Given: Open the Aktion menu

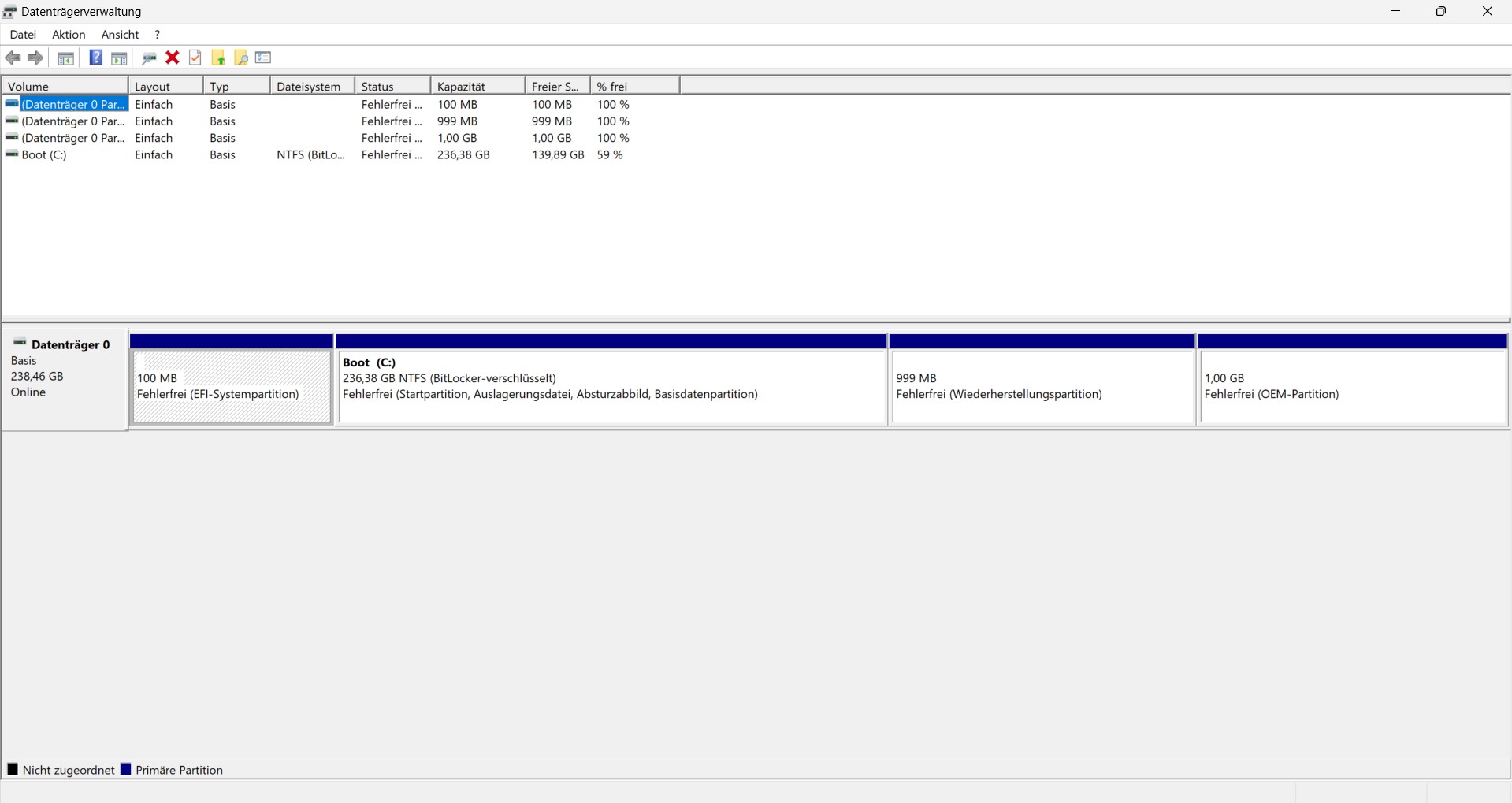Looking at the screenshot, I should coord(69,35).
